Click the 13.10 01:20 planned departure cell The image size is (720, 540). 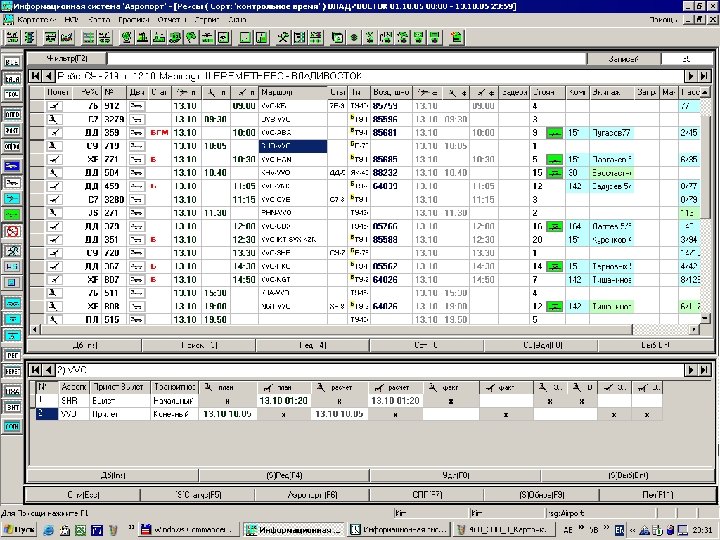coord(283,401)
